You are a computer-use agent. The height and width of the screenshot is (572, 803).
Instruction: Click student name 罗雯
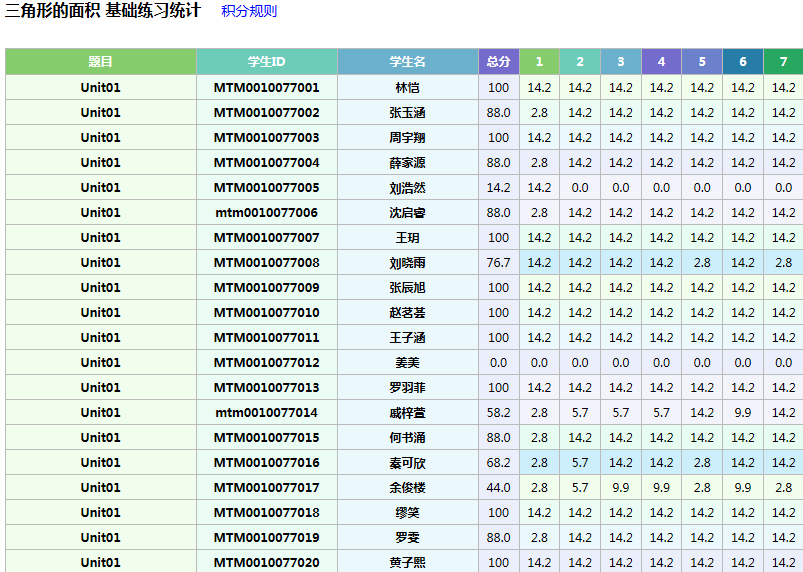408,538
